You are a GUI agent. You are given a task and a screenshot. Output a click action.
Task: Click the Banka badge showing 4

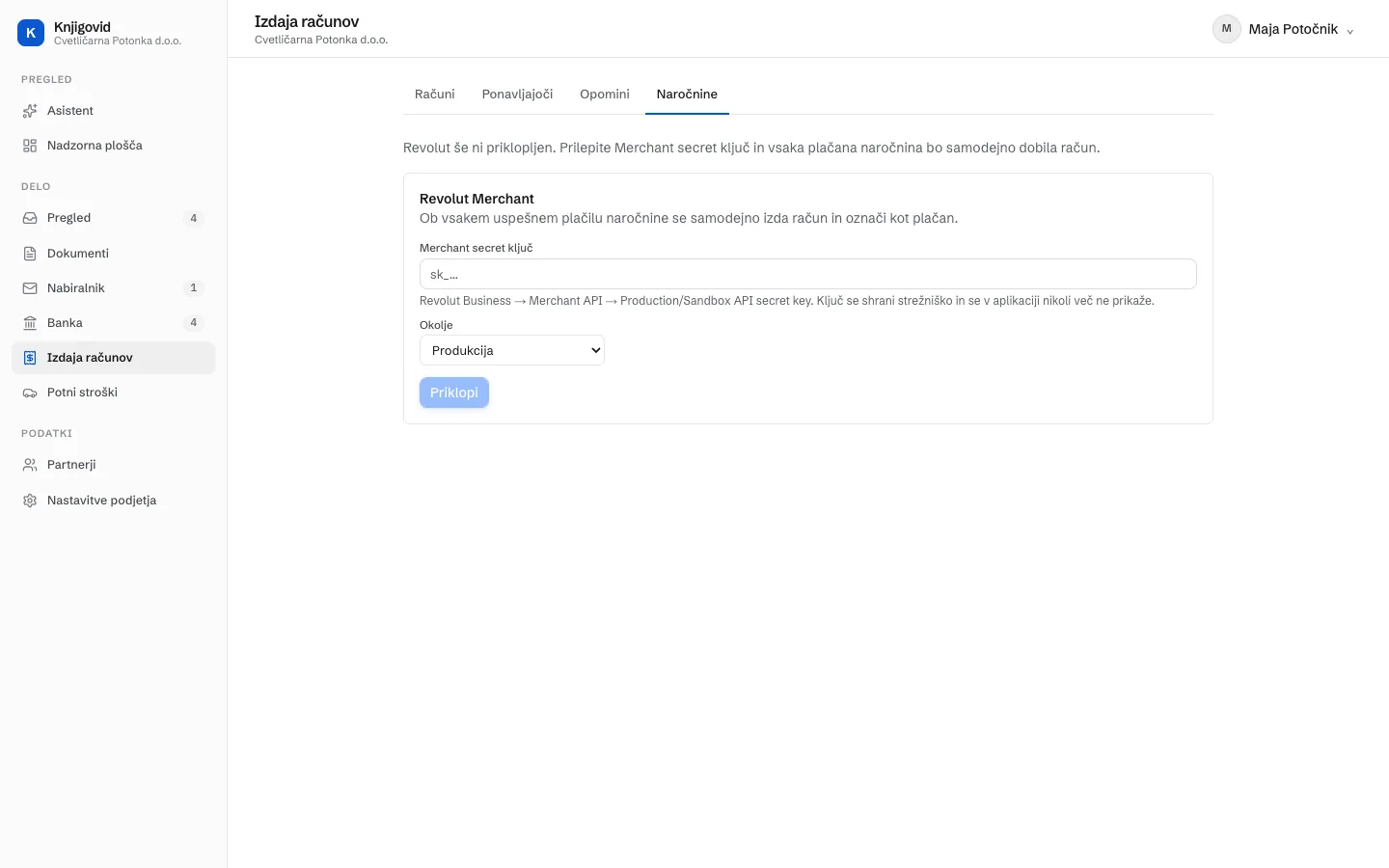(194, 323)
